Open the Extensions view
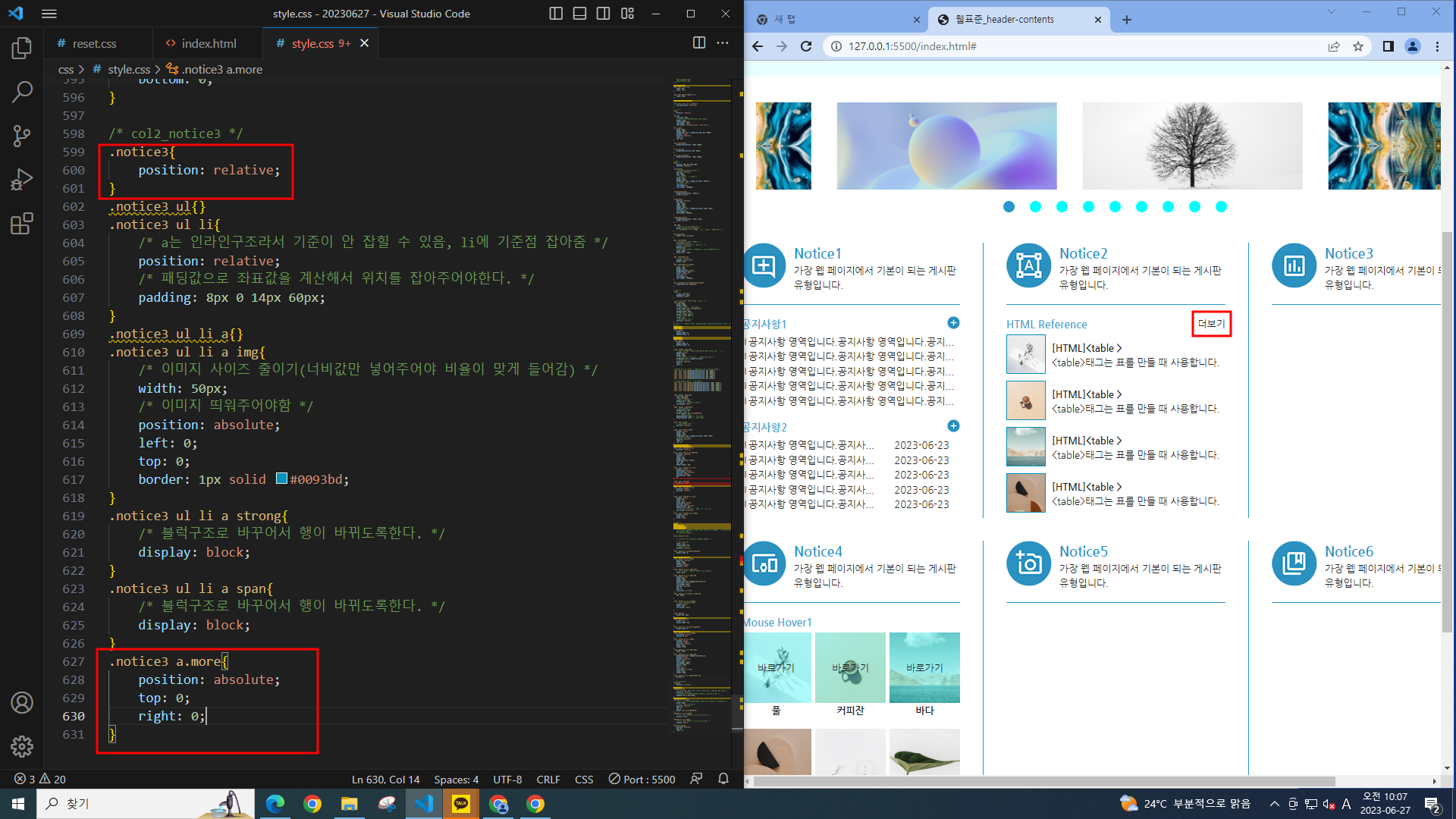Image resolution: width=1456 pixels, height=819 pixels. [22, 224]
